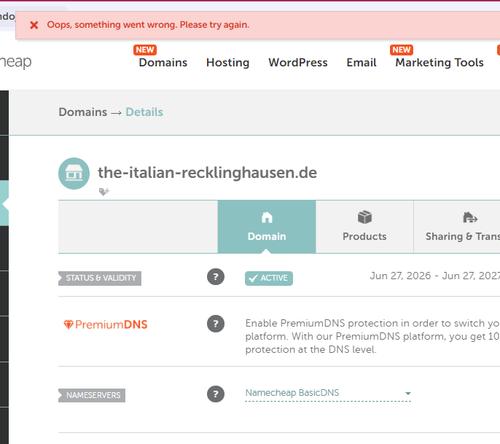The height and width of the screenshot is (444, 500).
Task: Open the Email navigation menu
Action: coord(361,62)
